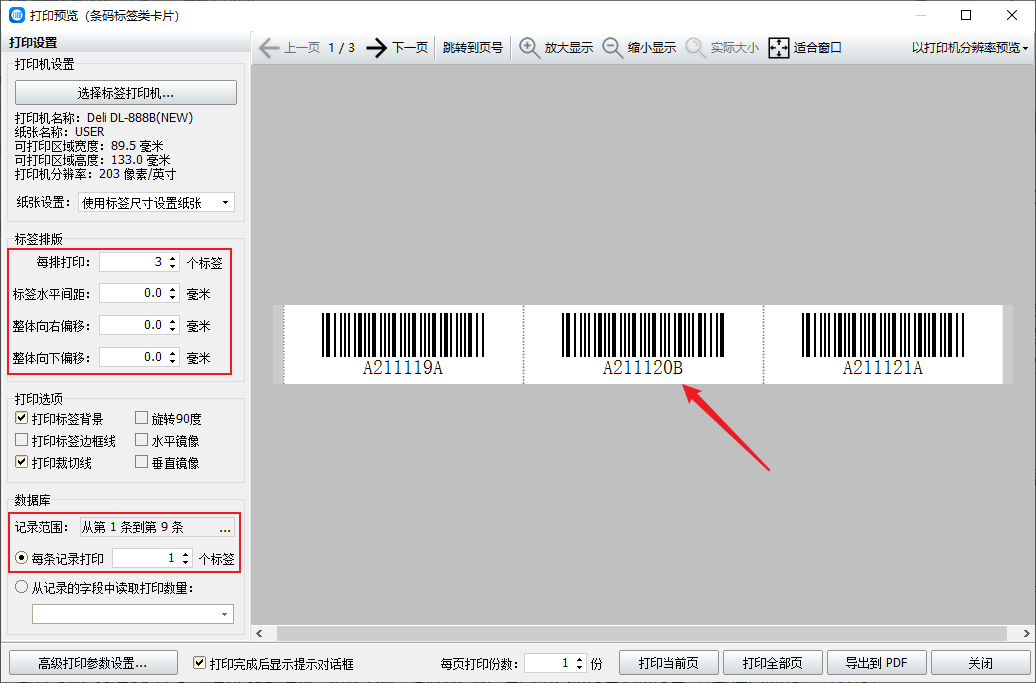Click the 每条记录打印 spinner arrows
The image size is (1036, 683).
pyautogui.click(x=186, y=559)
